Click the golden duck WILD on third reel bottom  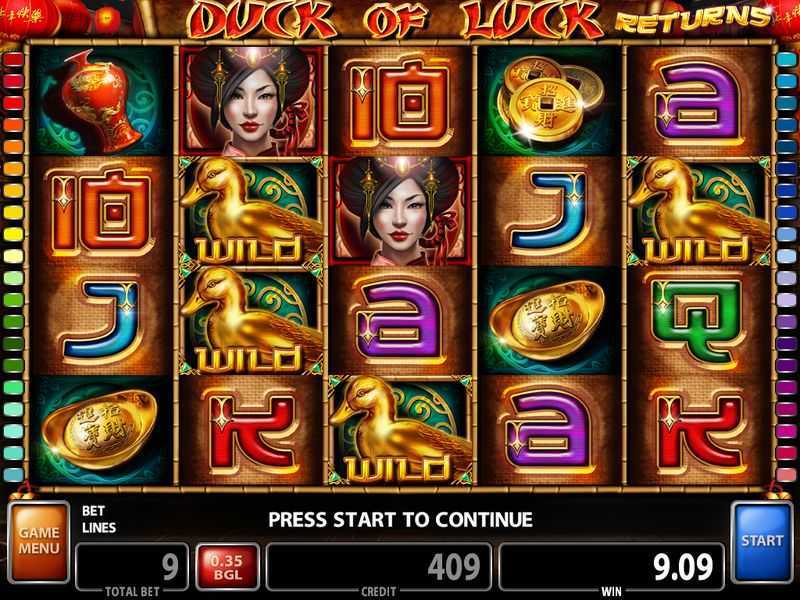coord(401,430)
